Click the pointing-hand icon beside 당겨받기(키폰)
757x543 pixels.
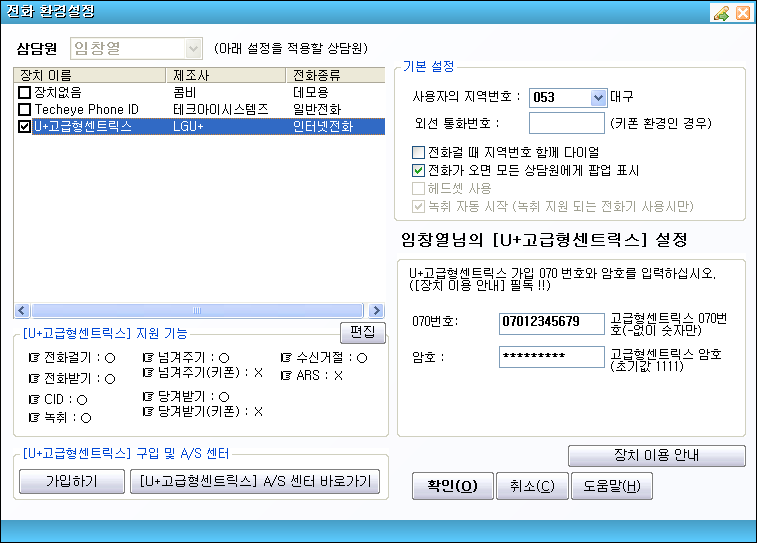tap(148, 412)
